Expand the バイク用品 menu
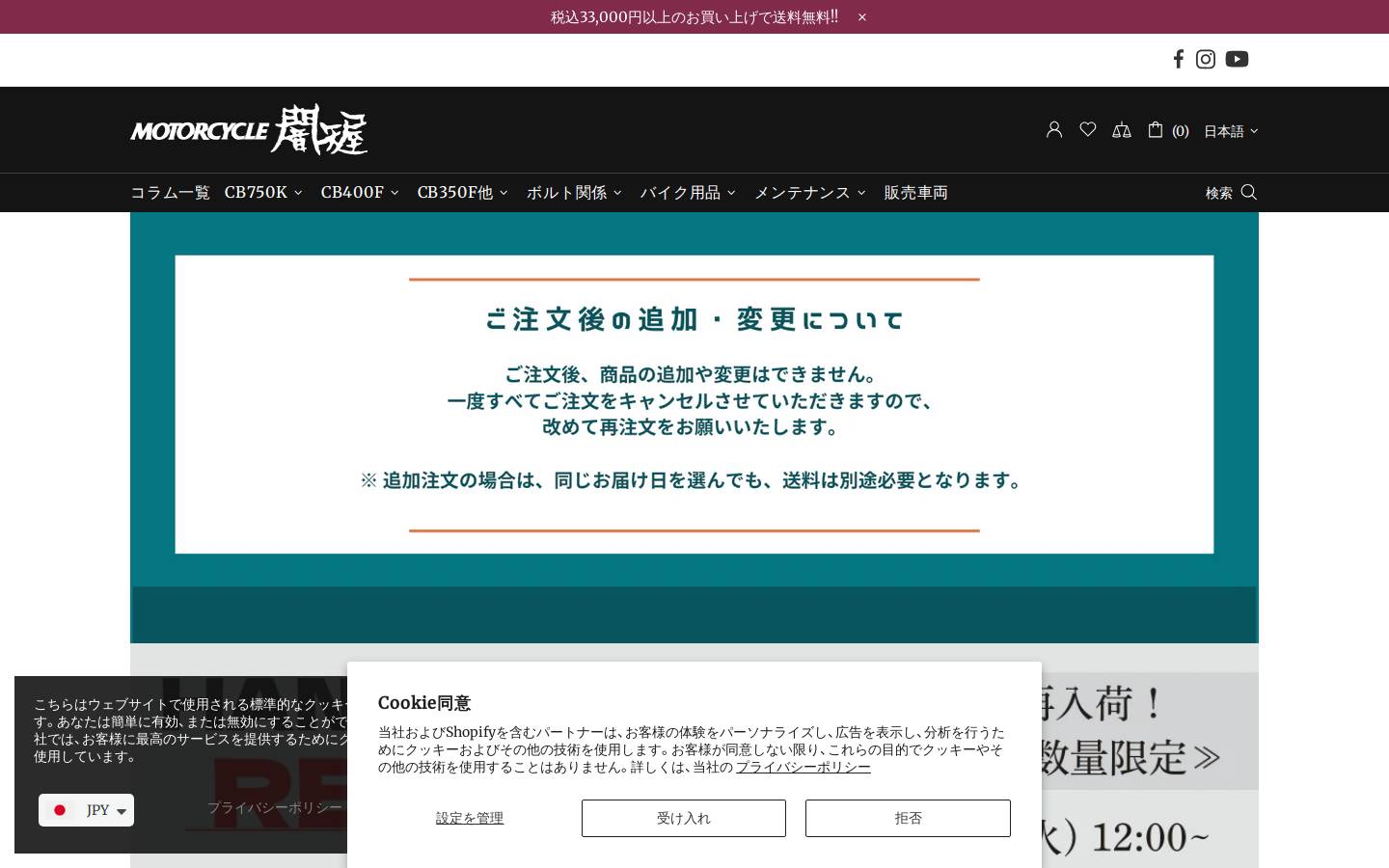The height and width of the screenshot is (868, 1389). click(x=688, y=192)
